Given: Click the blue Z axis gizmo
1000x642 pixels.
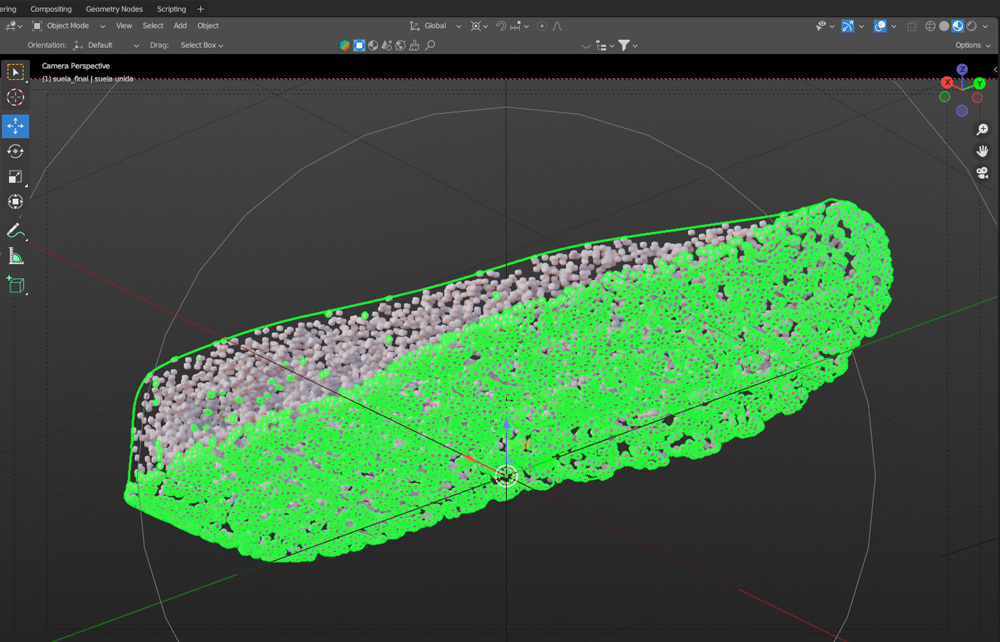Looking at the screenshot, I should (961, 70).
